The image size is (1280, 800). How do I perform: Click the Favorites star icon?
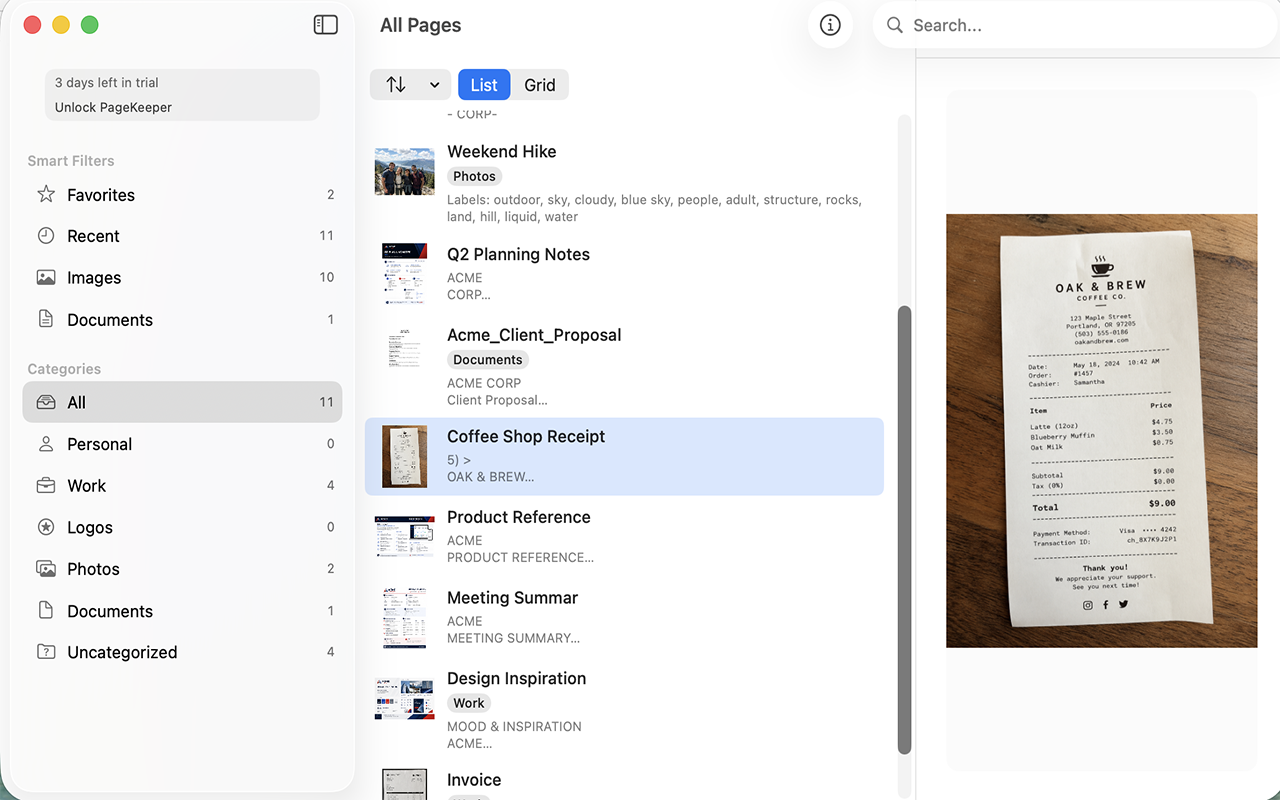pyautogui.click(x=46, y=194)
